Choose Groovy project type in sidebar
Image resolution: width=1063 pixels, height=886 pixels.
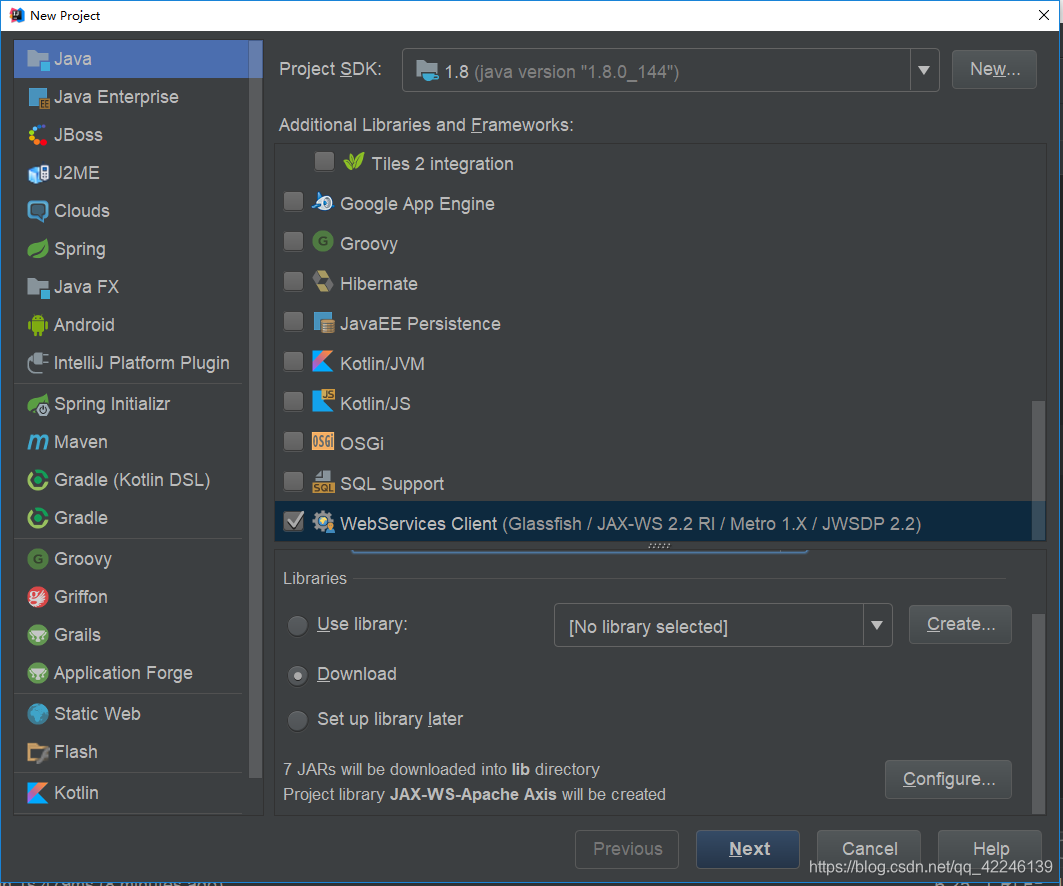pos(132,559)
